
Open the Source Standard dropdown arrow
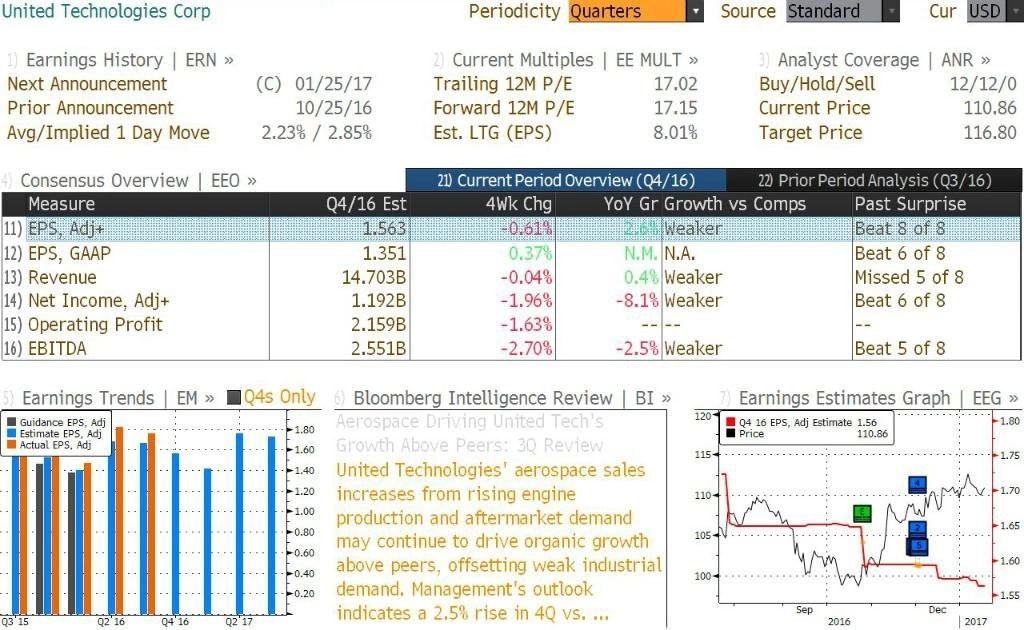tap(891, 11)
